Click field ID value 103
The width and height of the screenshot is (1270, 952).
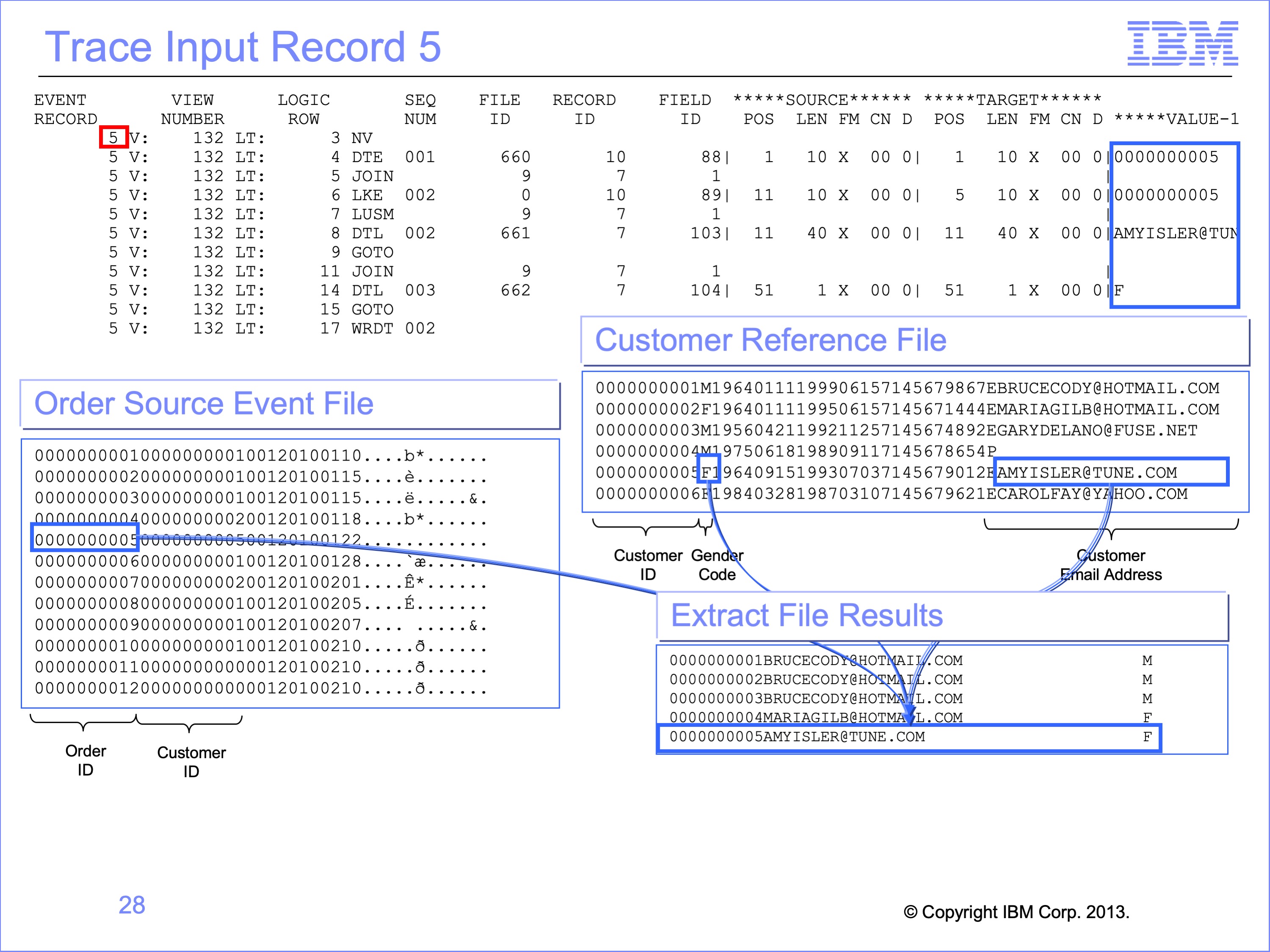[706, 234]
